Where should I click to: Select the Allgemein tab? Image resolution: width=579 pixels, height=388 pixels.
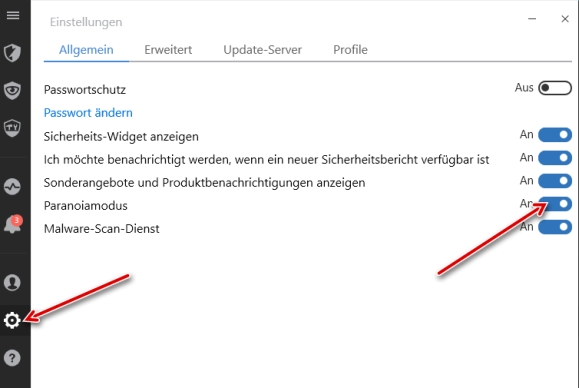pos(86,49)
